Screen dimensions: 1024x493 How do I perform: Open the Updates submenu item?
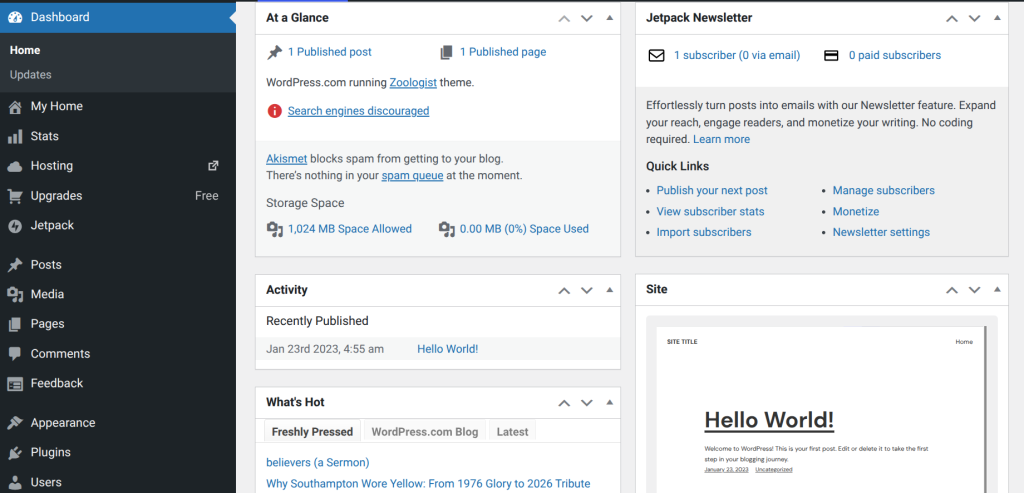coord(31,75)
